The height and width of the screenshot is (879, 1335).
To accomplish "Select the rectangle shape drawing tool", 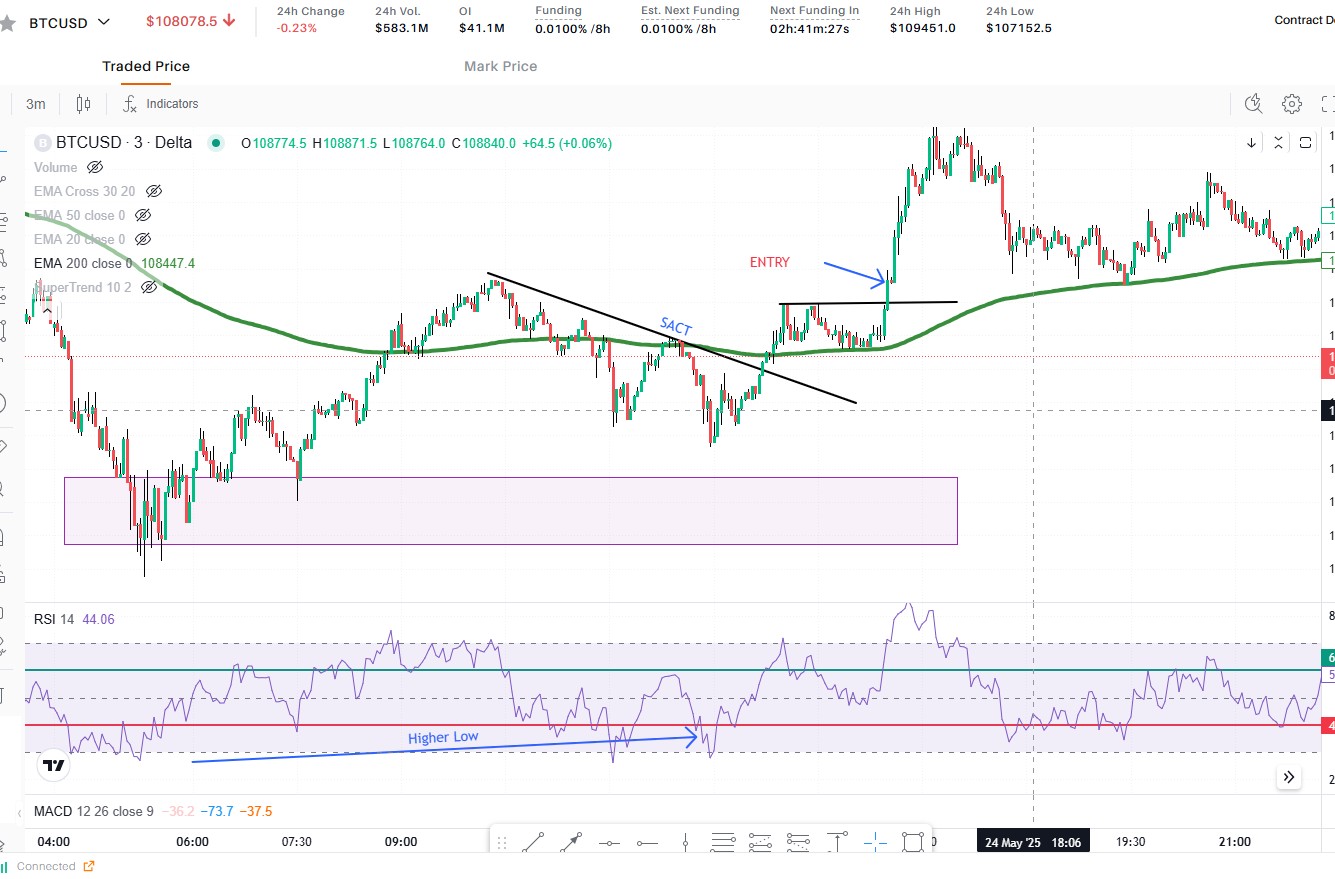I will [912, 843].
